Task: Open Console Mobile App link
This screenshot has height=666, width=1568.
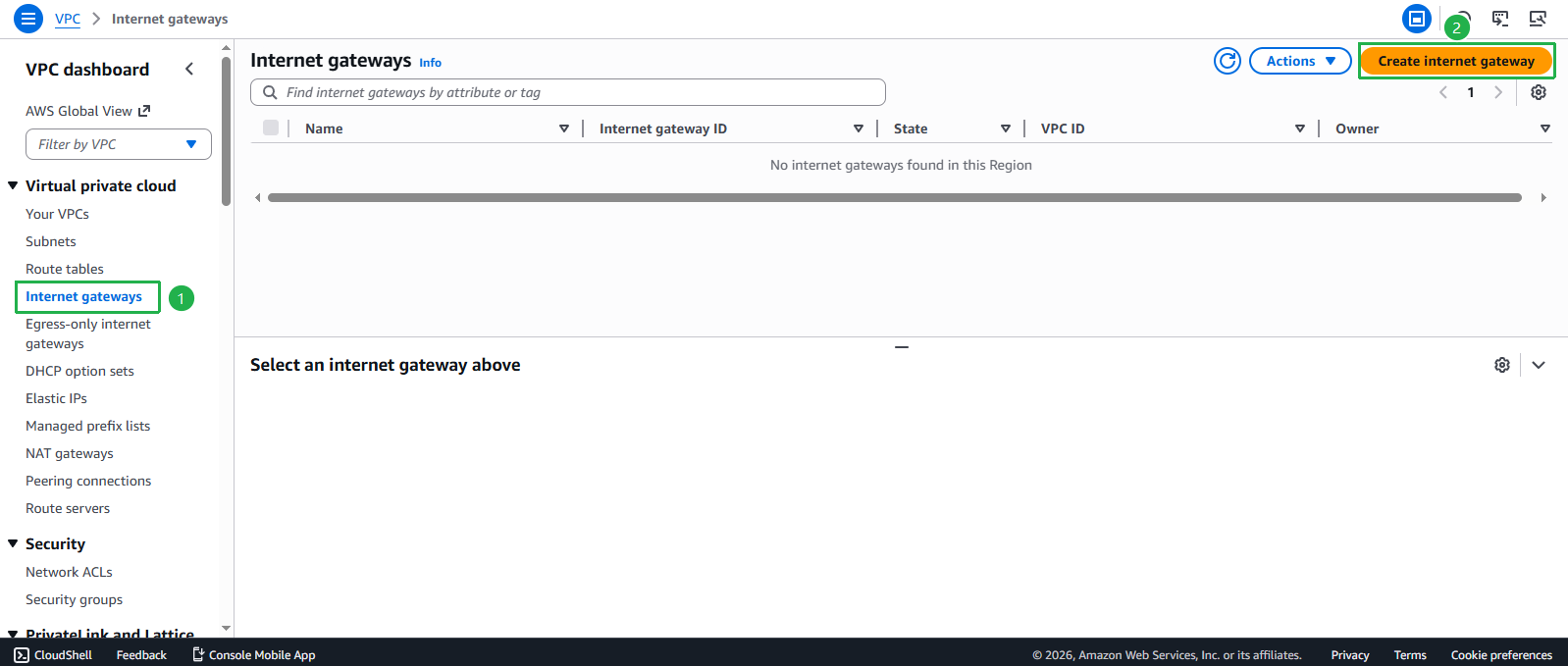Action: tap(254, 655)
